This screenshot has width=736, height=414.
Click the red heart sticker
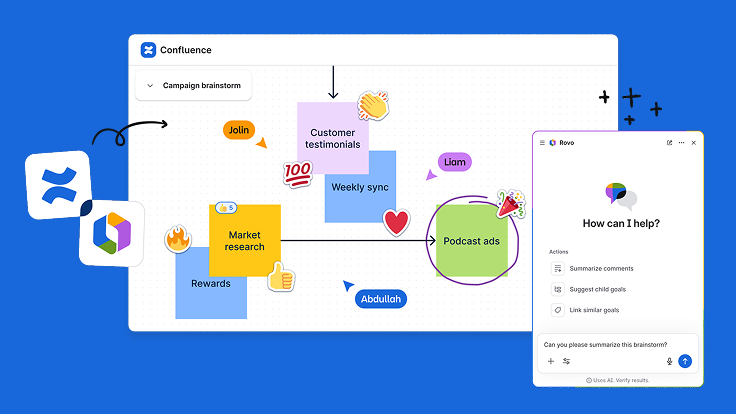click(396, 222)
